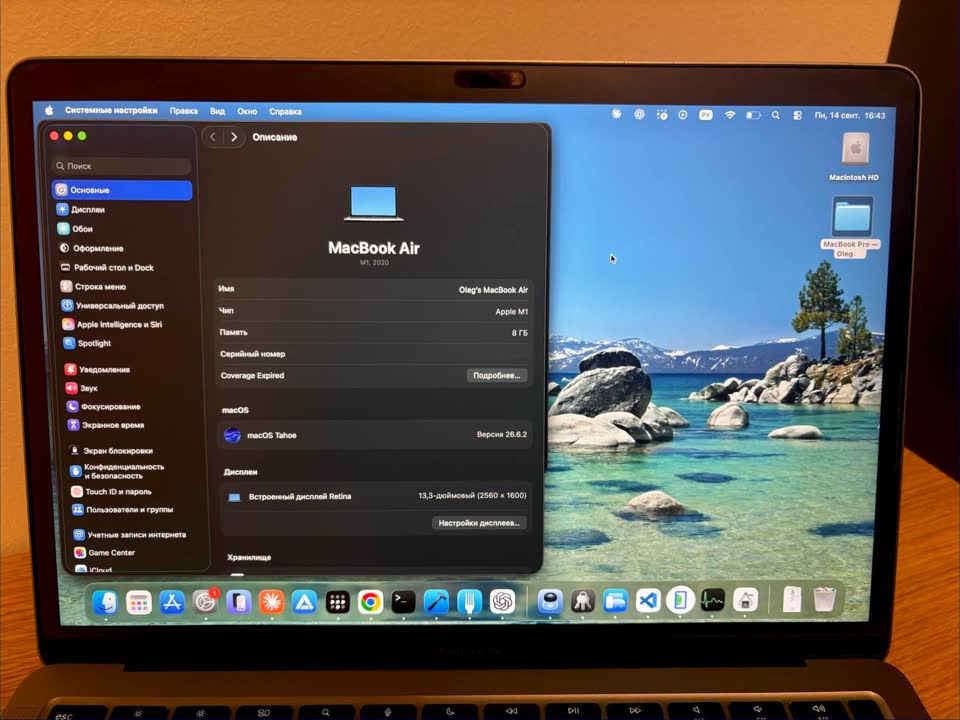Launch App Store from the Dock
The image size is (960, 720).
(x=172, y=602)
